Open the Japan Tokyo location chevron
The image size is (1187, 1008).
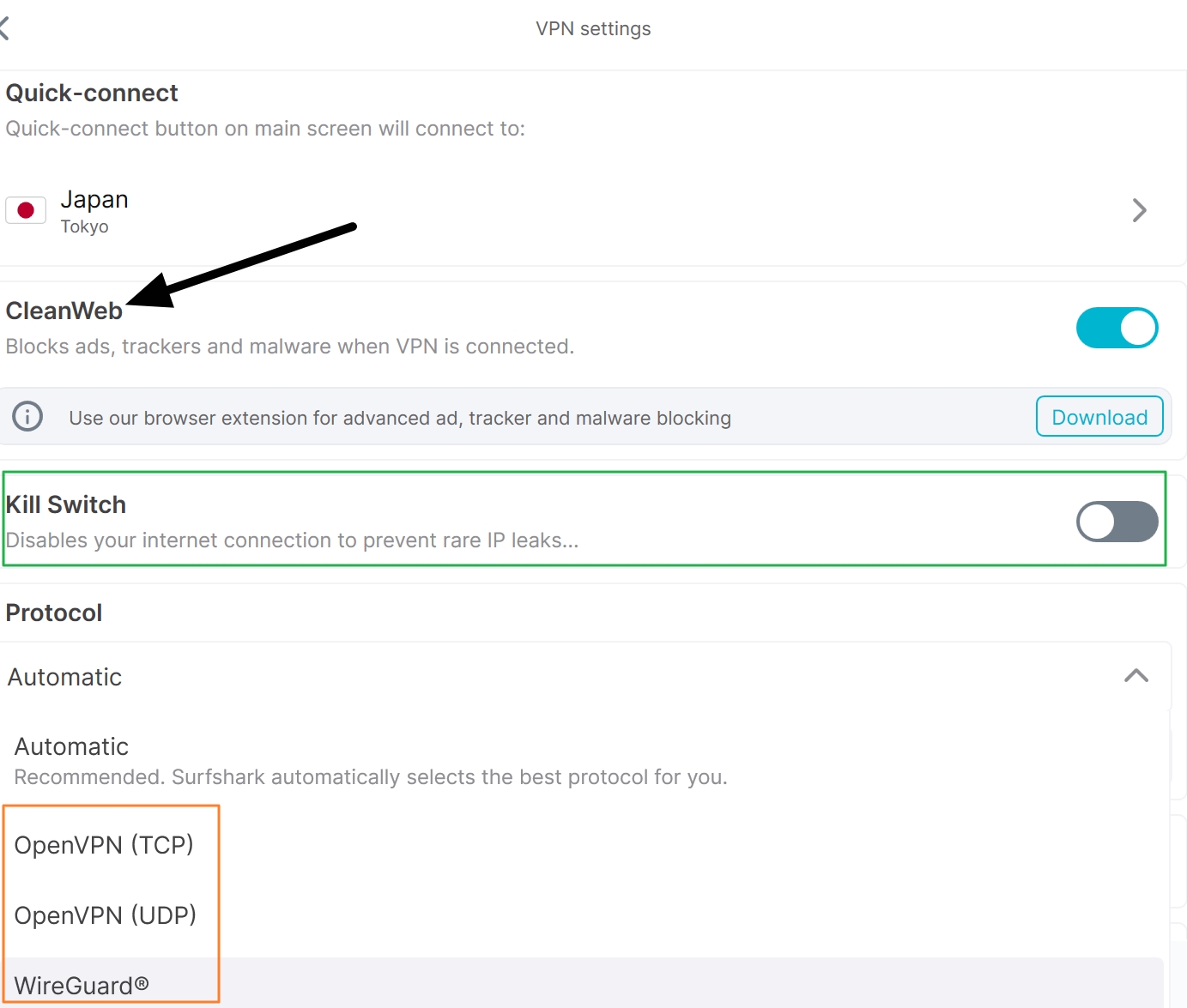(1139, 210)
